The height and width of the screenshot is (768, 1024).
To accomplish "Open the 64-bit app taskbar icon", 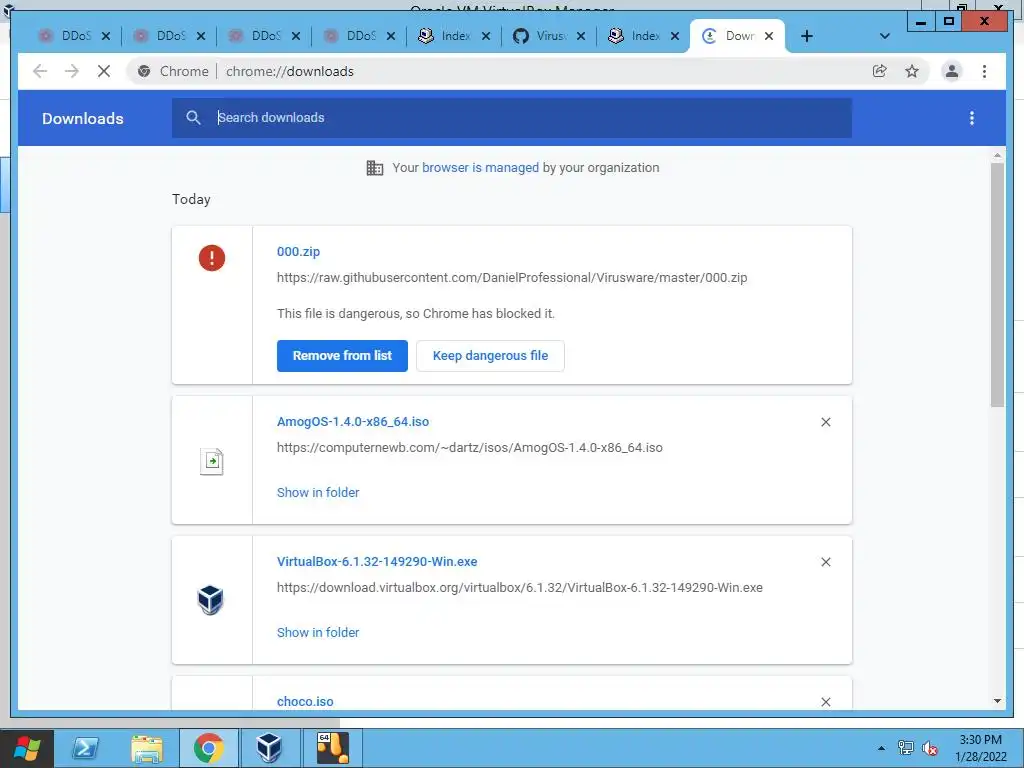I will [332, 748].
